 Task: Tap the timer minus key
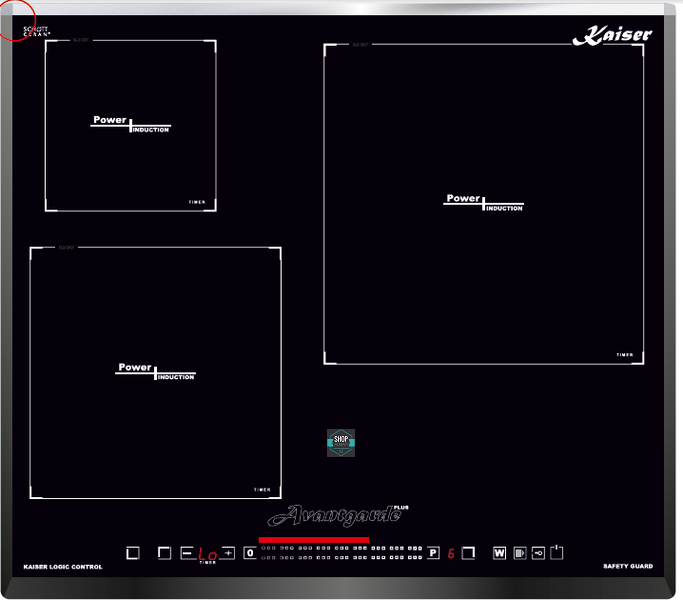(187, 553)
